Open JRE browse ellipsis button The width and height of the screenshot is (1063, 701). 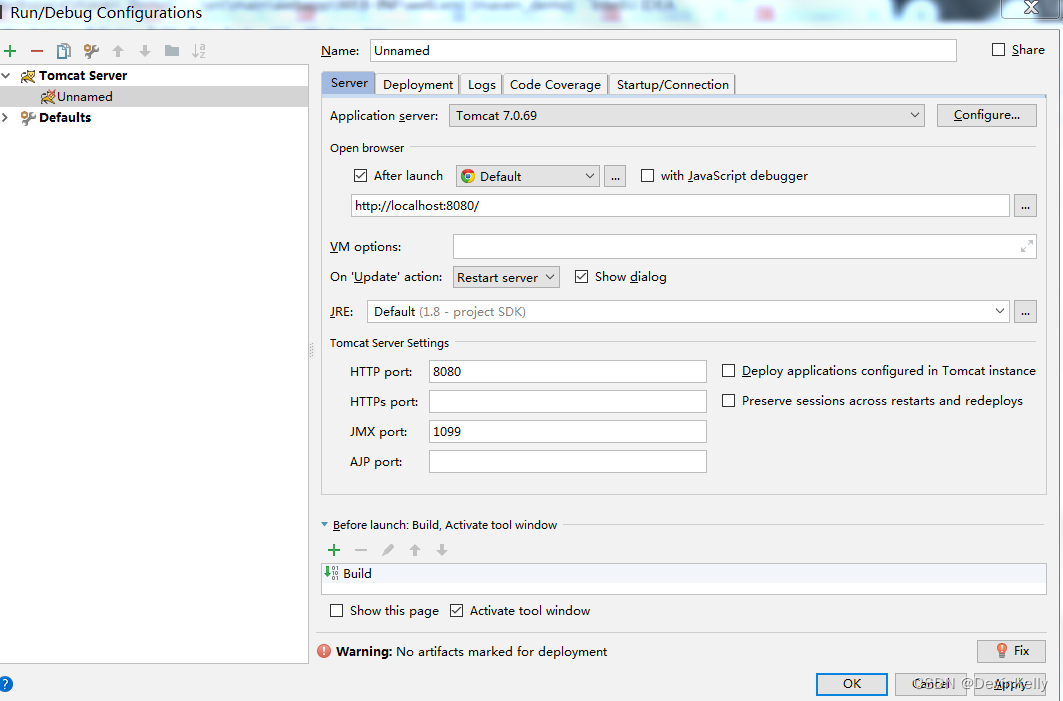[x=1025, y=312]
